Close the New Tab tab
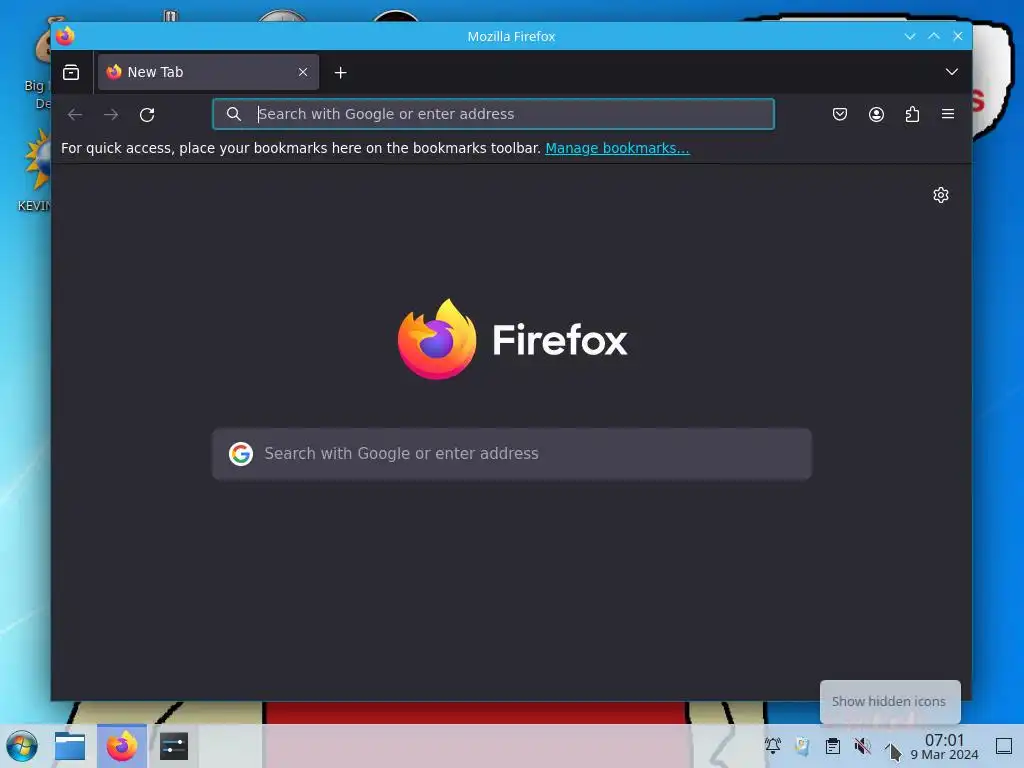 [303, 72]
